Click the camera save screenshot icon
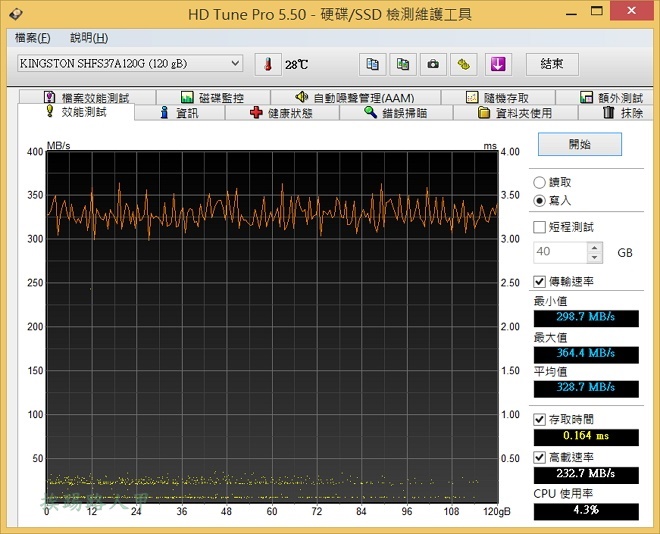The height and width of the screenshot is (534, 660). point(433,64)
